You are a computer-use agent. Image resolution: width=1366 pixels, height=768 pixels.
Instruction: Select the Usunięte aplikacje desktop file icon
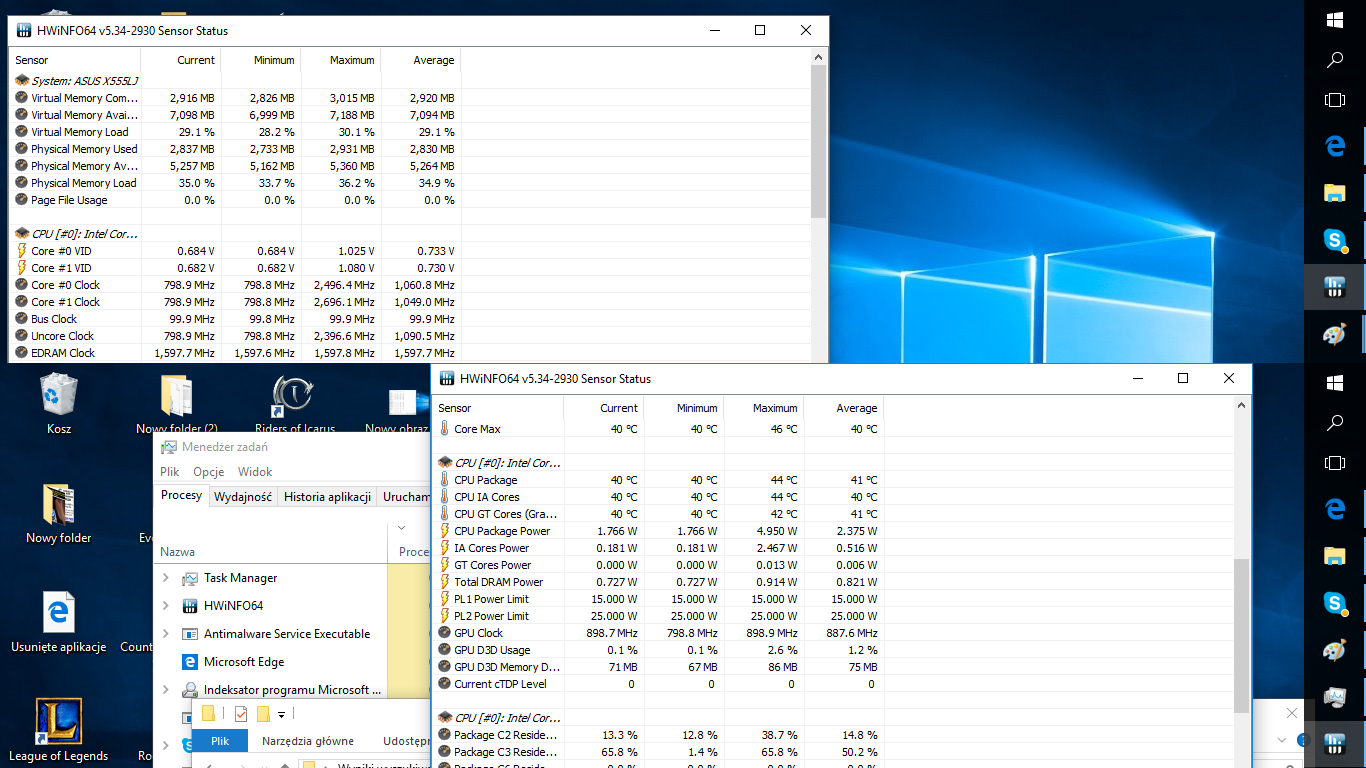pyautogui.click(x=58, y=622)
